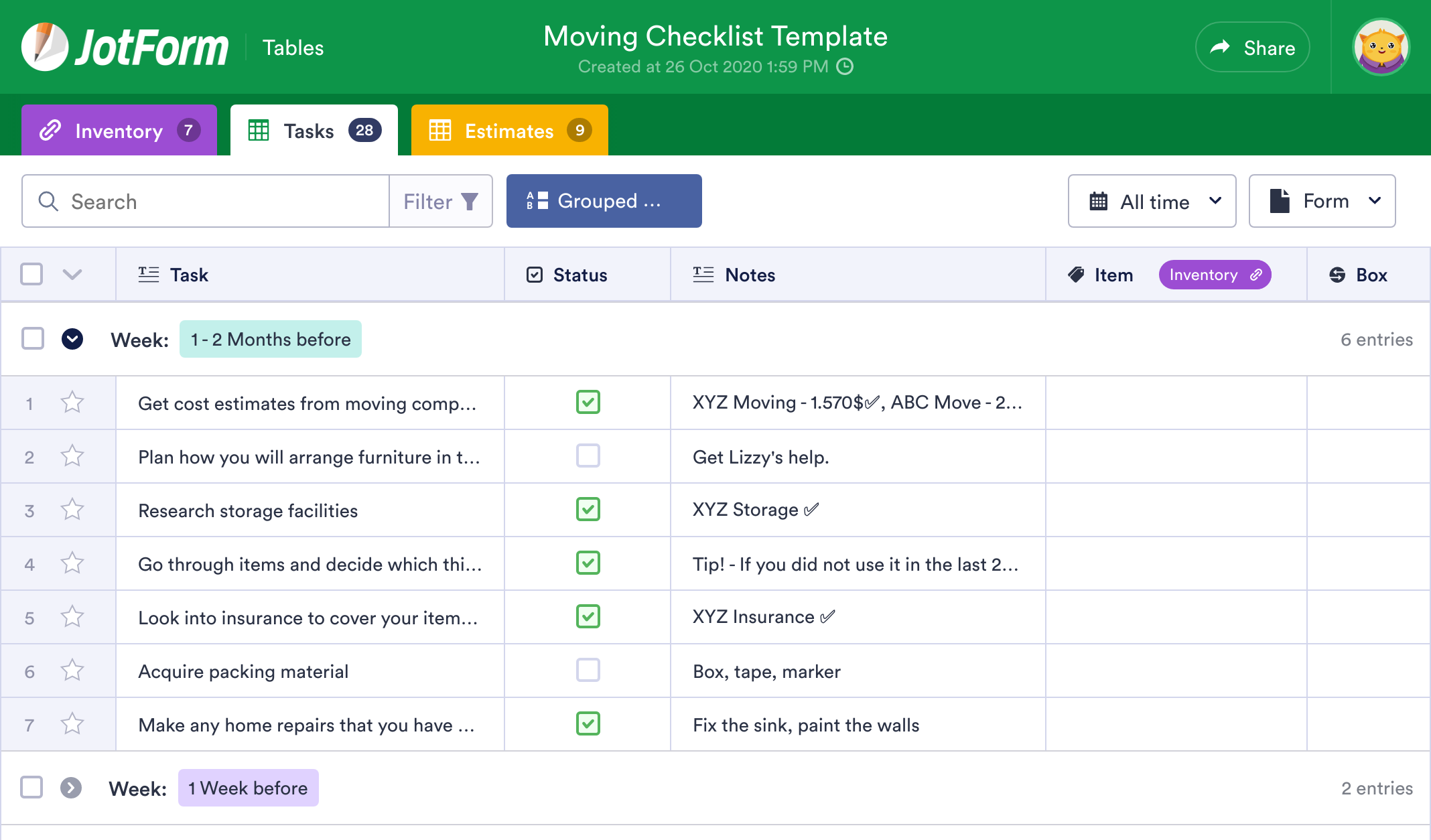1431x840 pixels.
Task: Open the Grouped by options
Action: (604, 201)
